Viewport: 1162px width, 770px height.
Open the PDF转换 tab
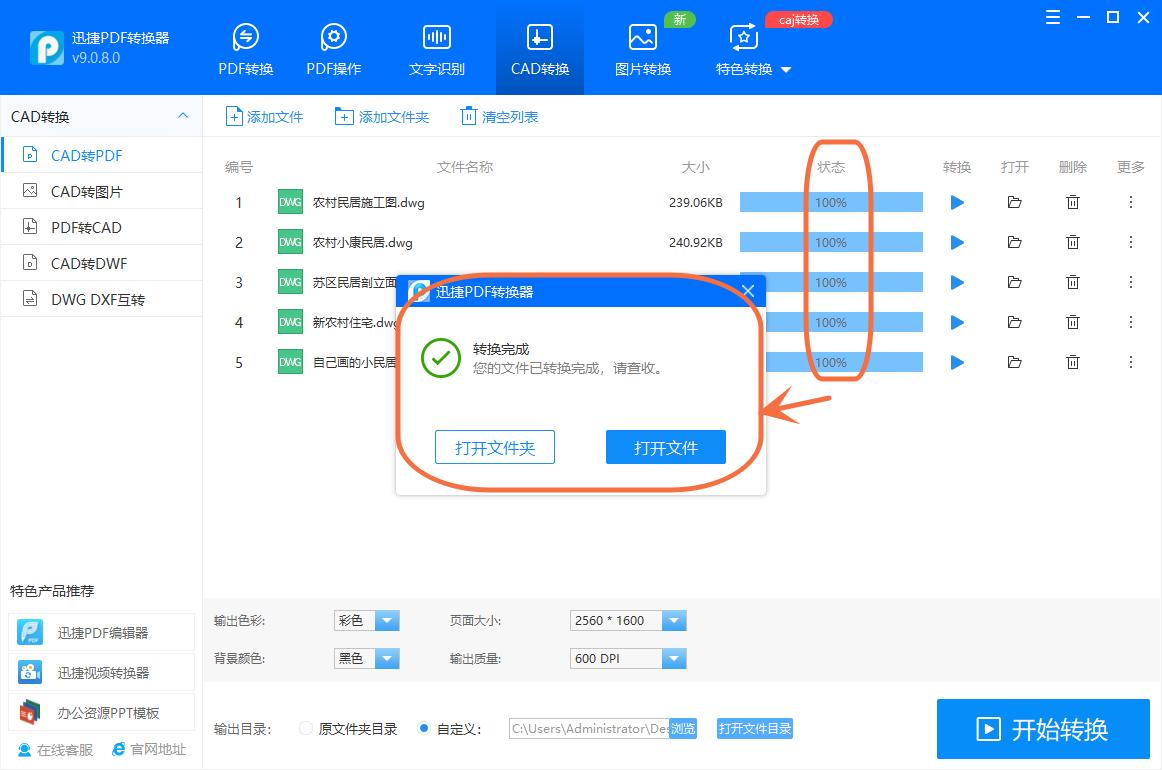coord(245,50)
